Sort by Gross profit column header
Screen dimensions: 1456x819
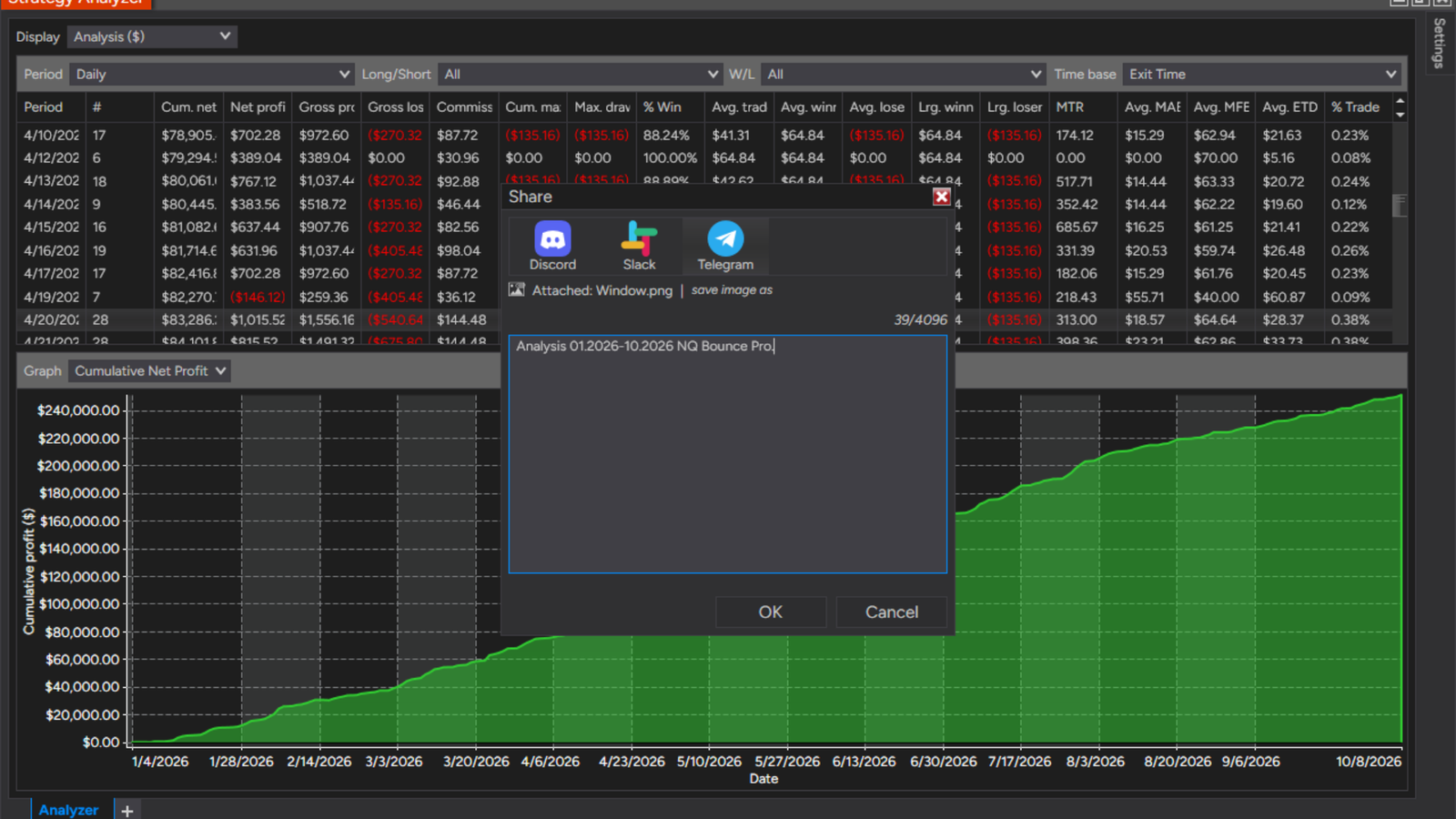point(326,106)
